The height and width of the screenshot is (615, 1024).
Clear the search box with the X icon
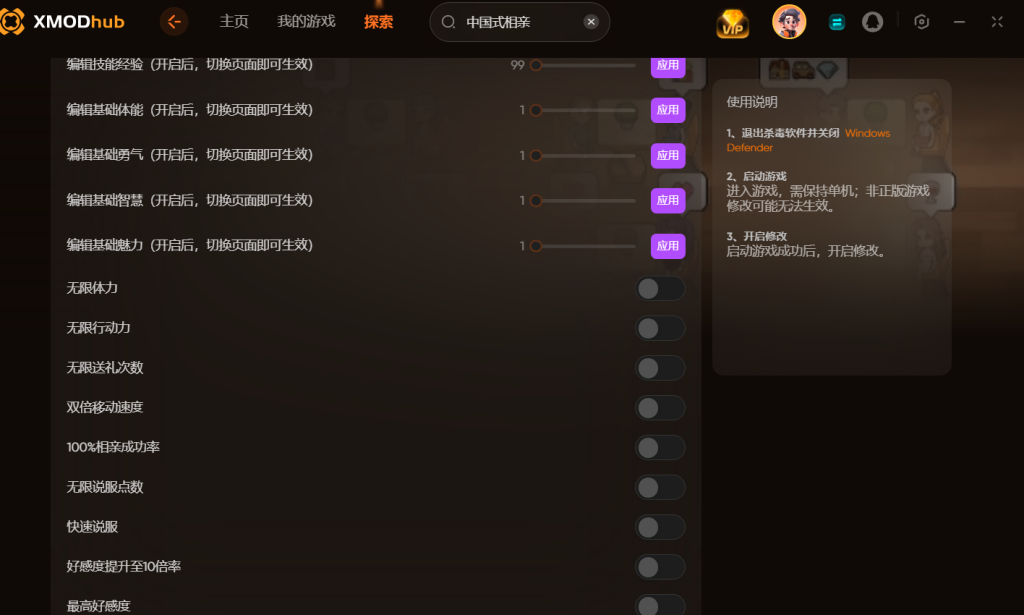tap(591, 22)
